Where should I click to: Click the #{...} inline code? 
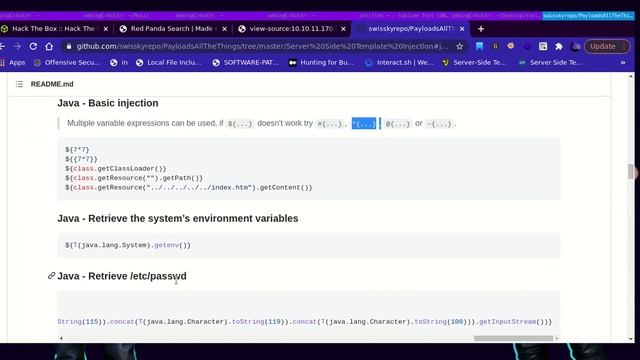329,124
